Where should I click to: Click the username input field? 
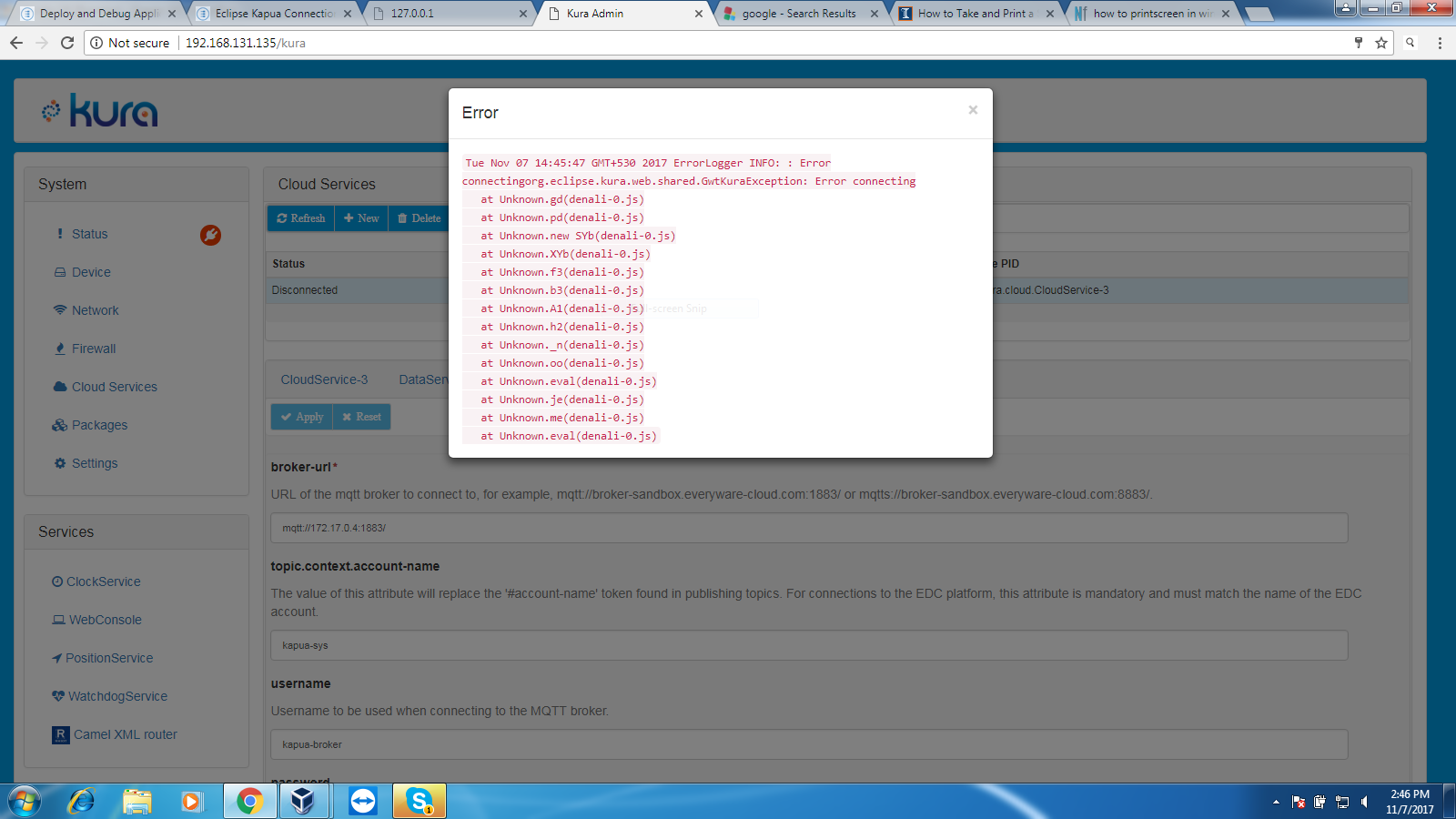(x=809, y=744)
